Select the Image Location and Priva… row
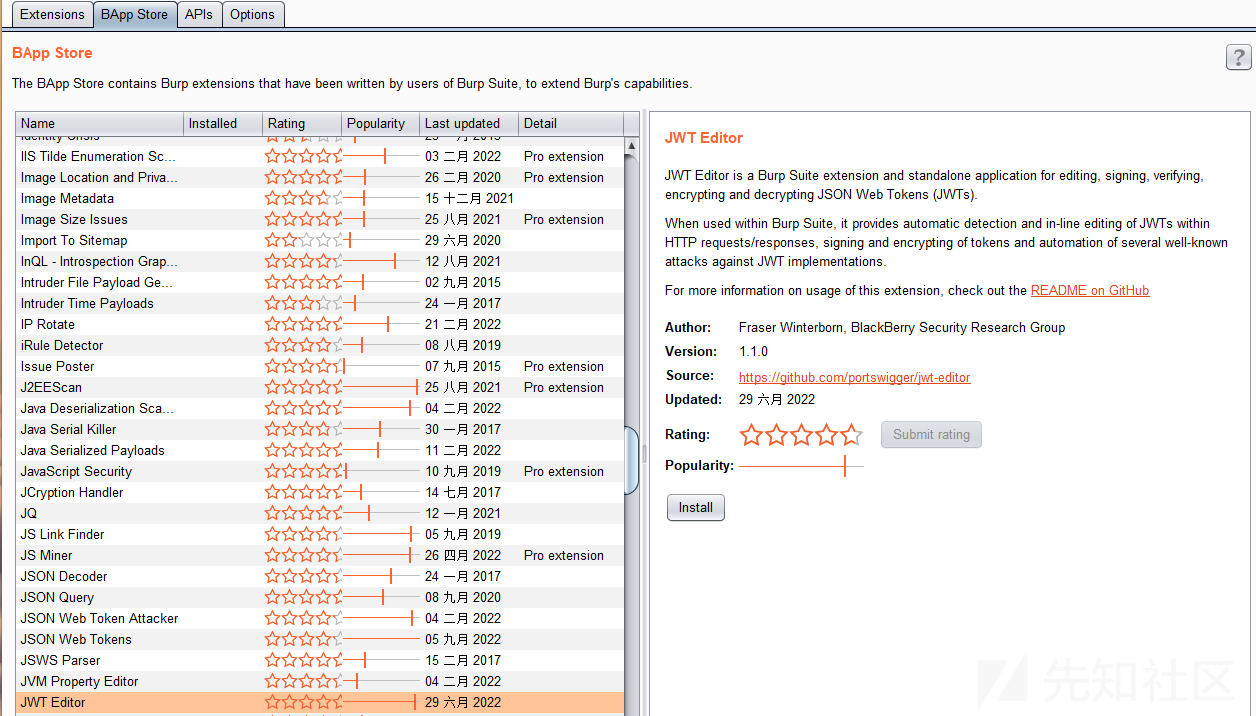This screenshot has width=1256, height=716. (99, 177)
